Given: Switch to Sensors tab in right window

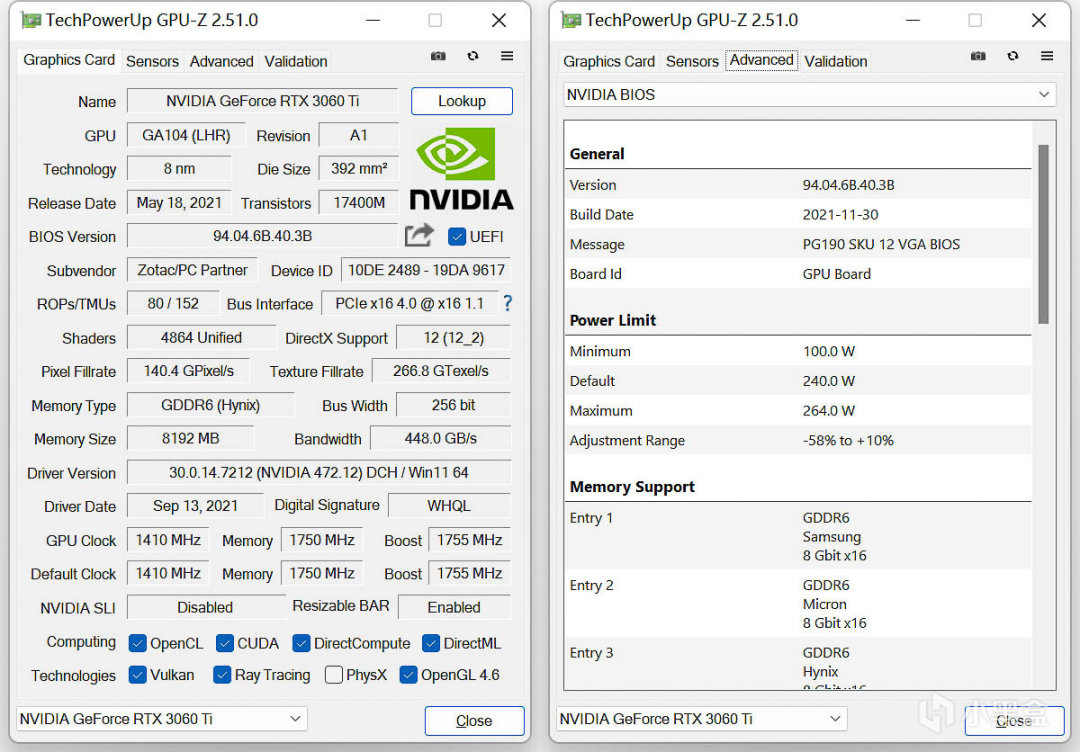Looking at the screenshot, I should point(692,61).
